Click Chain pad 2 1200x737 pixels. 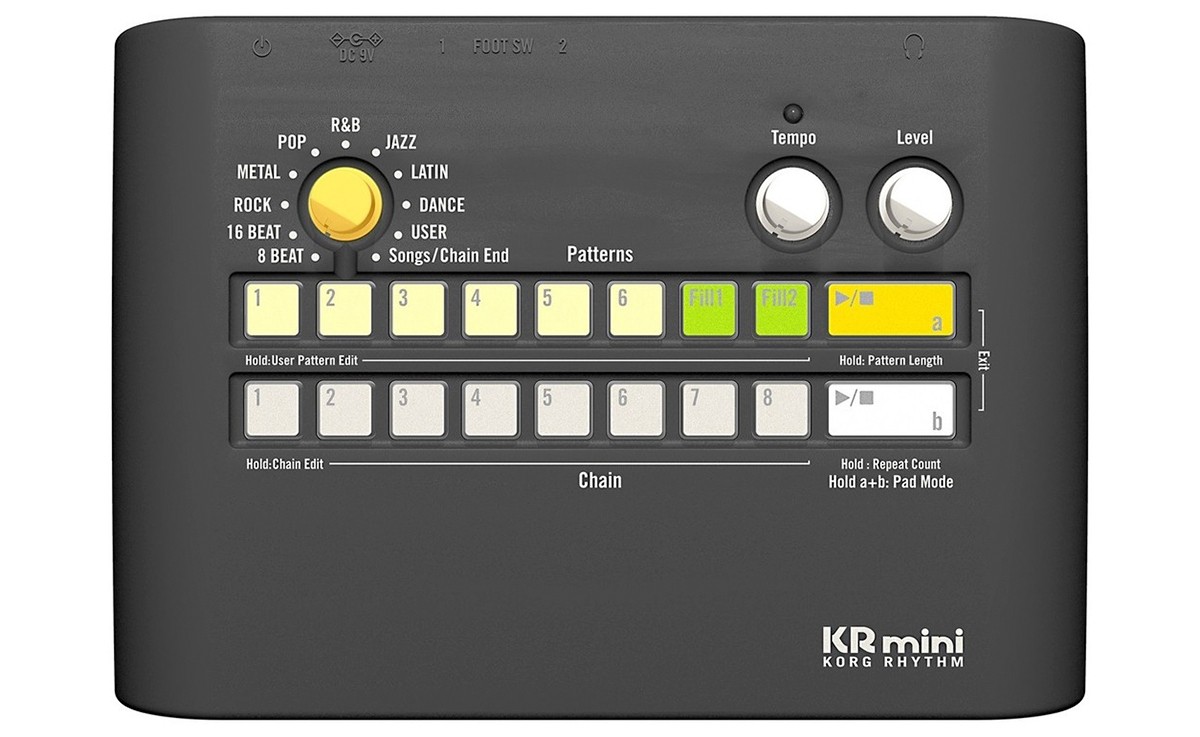tap(345, 409)
